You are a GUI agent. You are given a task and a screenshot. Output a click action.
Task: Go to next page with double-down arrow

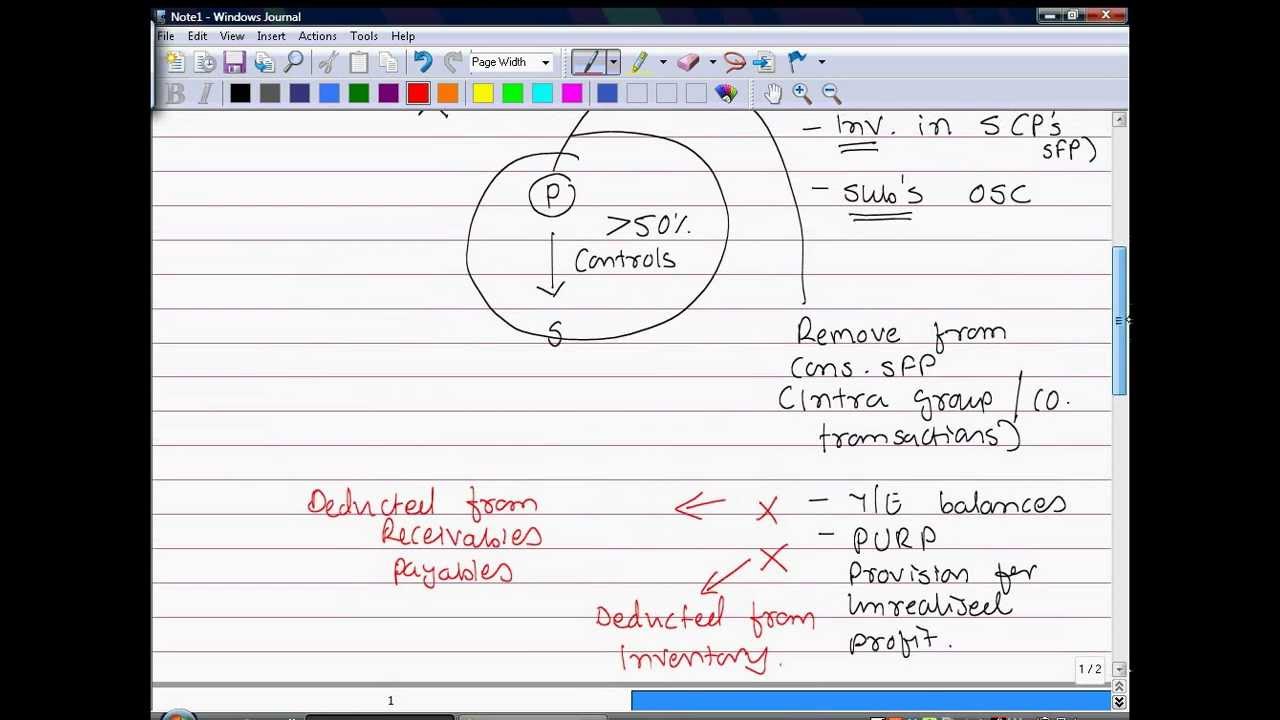click(x=1119, y=703)
